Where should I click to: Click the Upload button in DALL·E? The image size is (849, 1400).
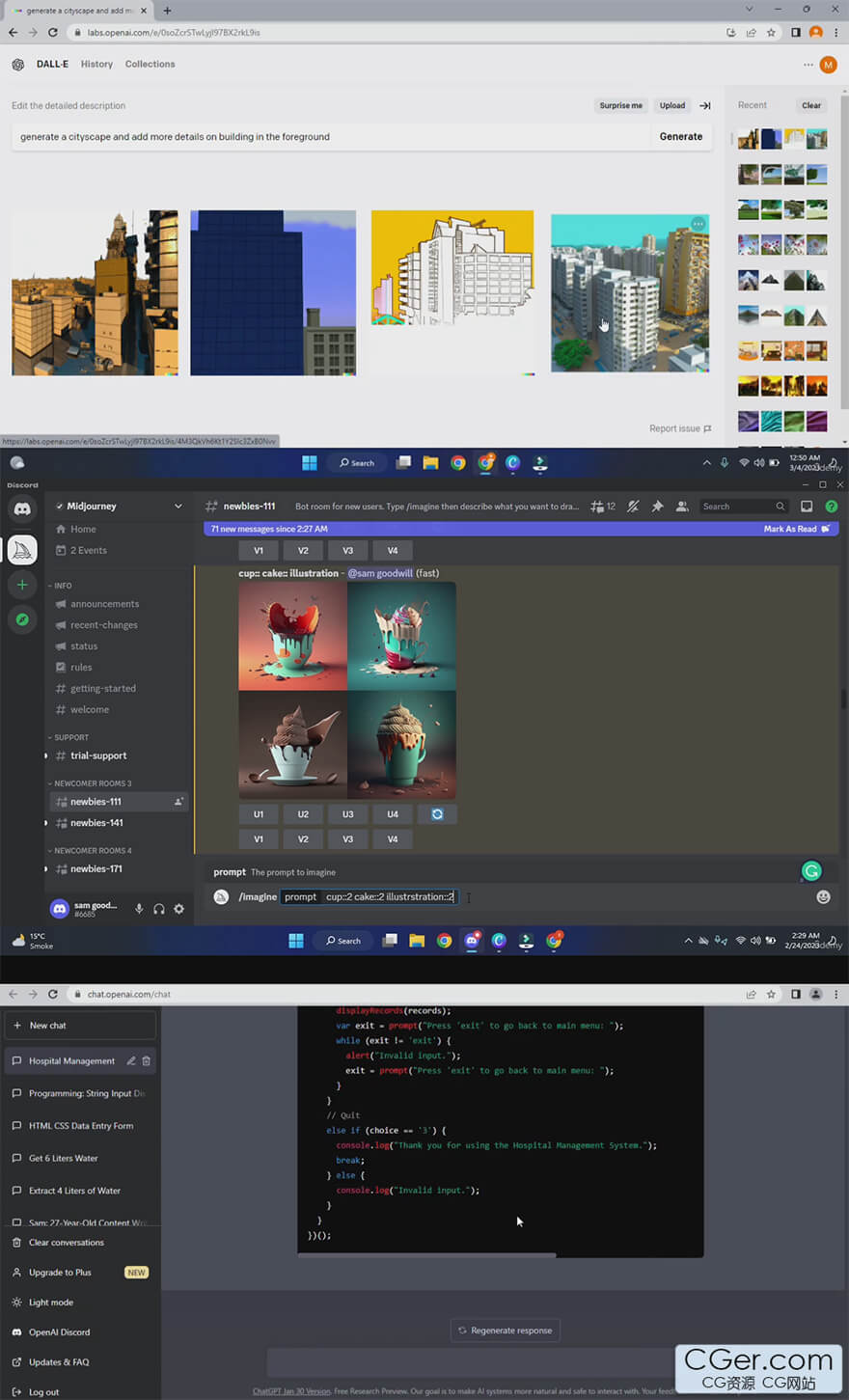[672, 106]
